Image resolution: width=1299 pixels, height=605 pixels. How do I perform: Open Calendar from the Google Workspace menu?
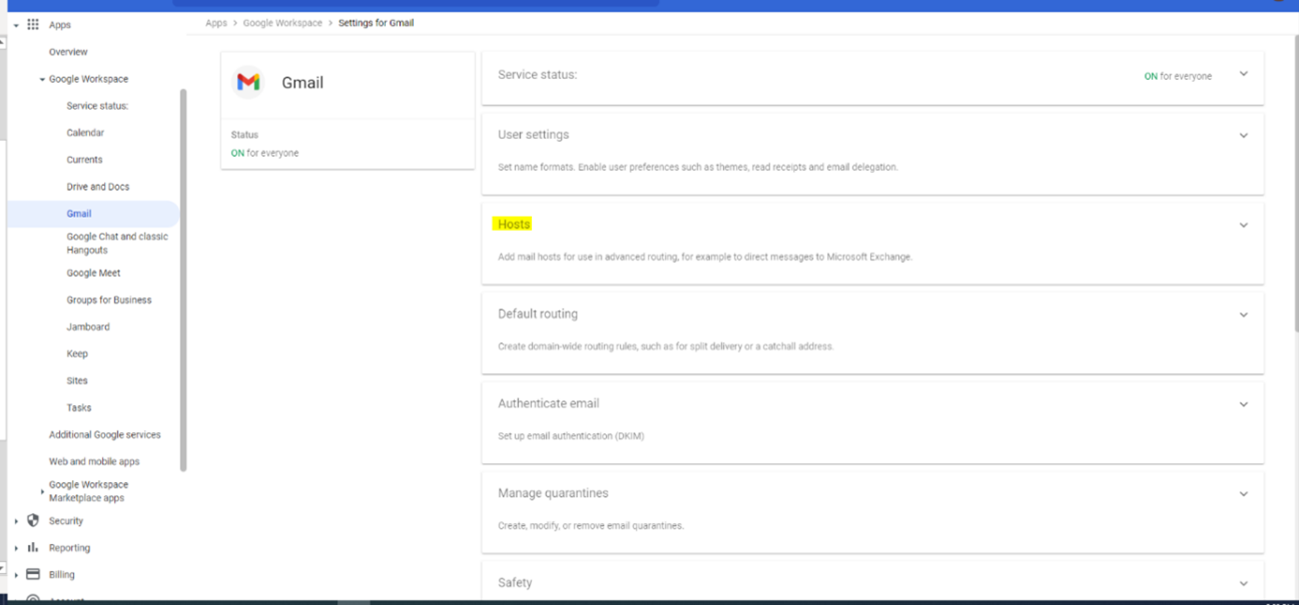tap(85, 132)
